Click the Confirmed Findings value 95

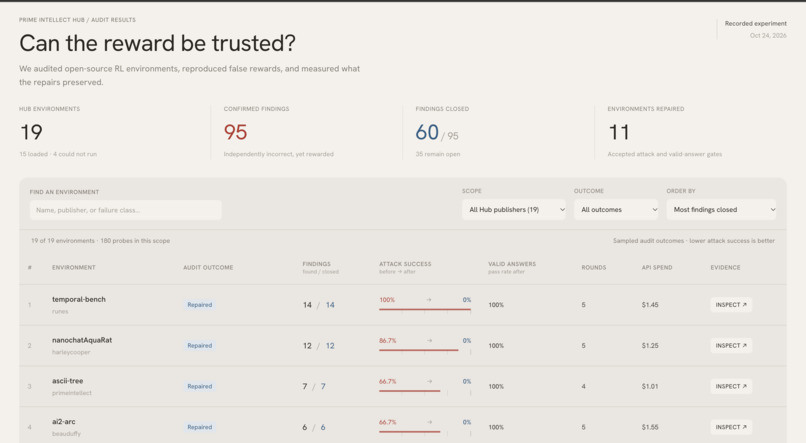[235, 133]
